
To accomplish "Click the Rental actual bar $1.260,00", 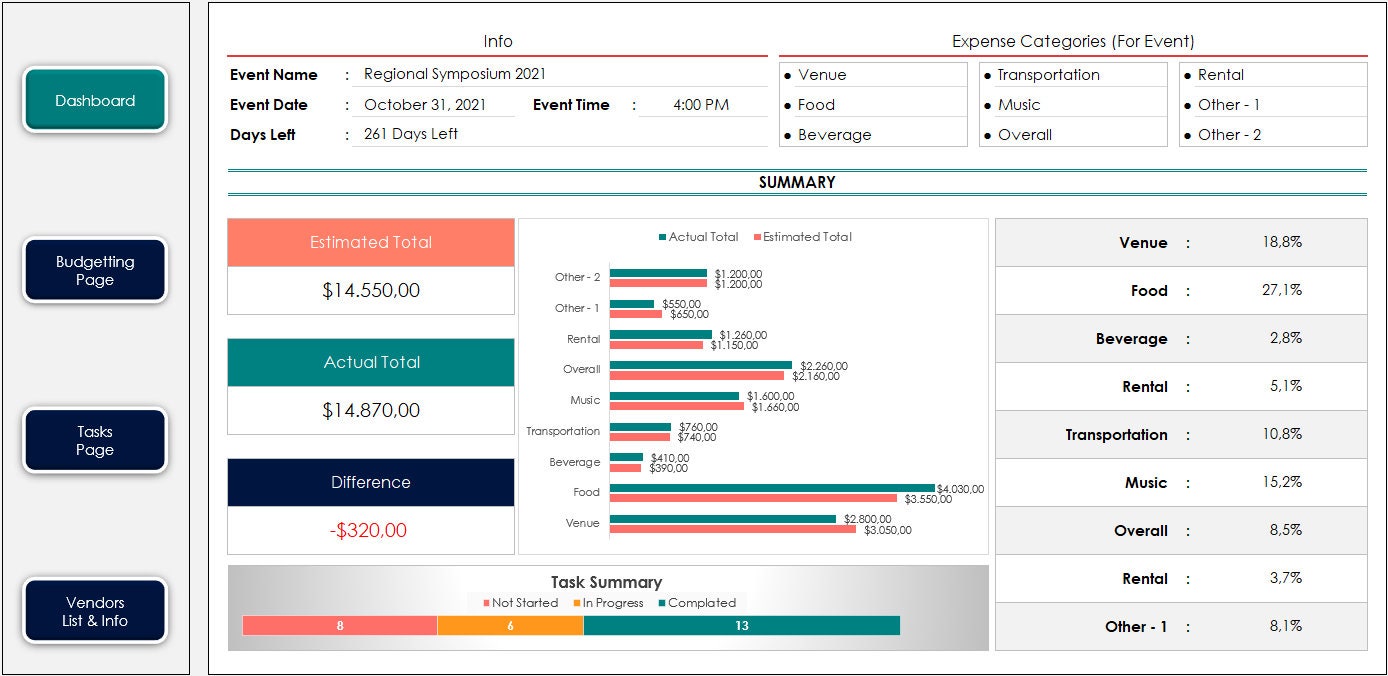I will point(661,334).
